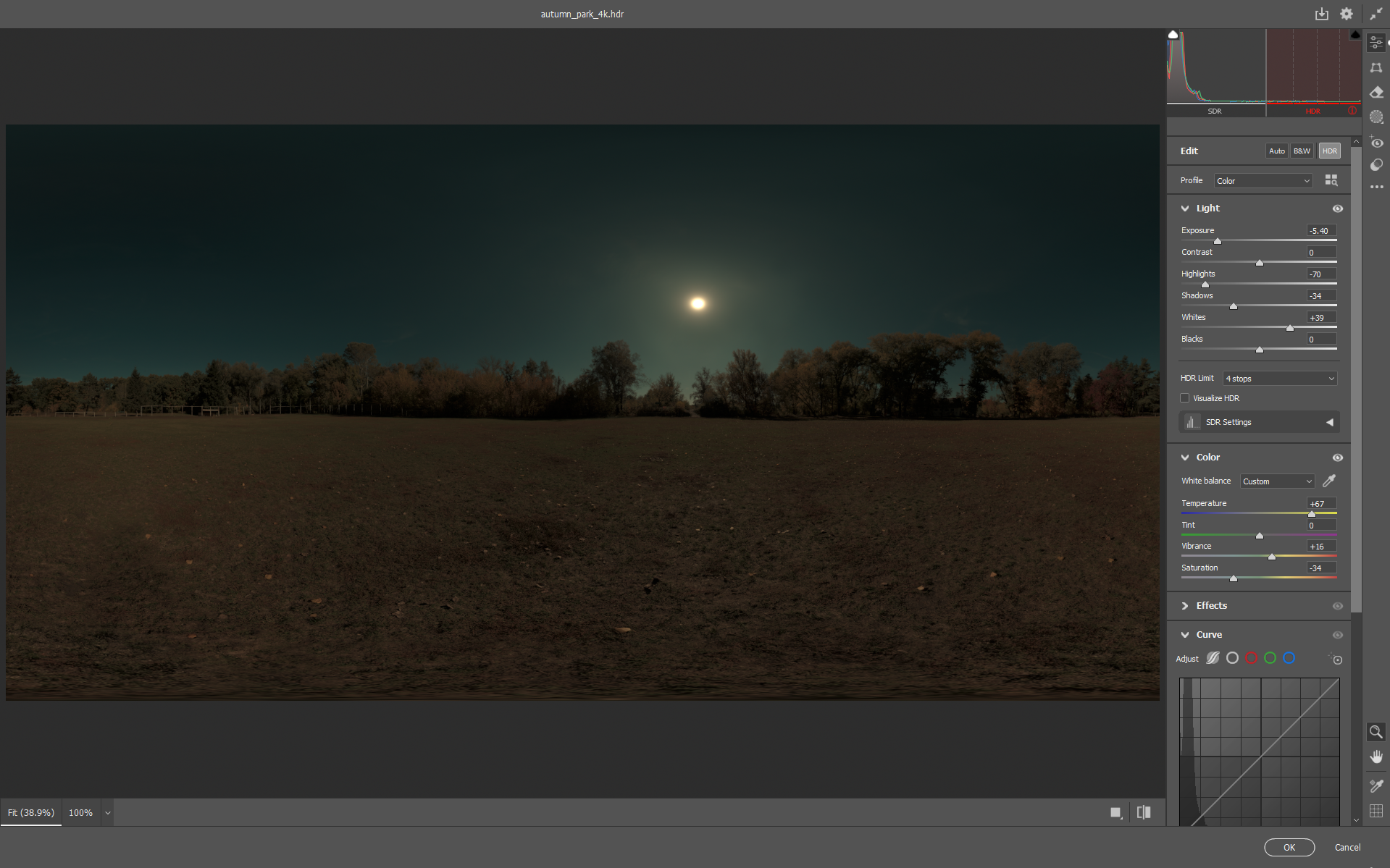Click the panel vertical scrollbar thumb
The width and height of the screenshot is (1390, 868).
pyautogui.click(x=1356, y=380)
